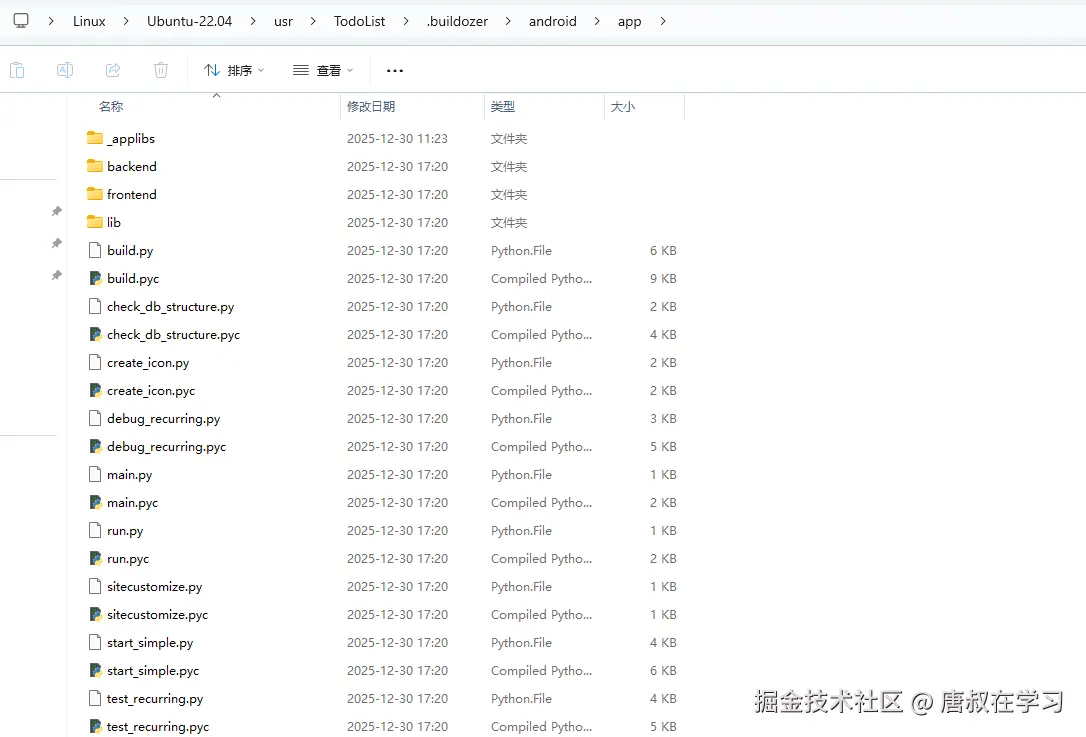Click the main.py file icon
The width and height of the screenshot is (1086, 737).
95,474
